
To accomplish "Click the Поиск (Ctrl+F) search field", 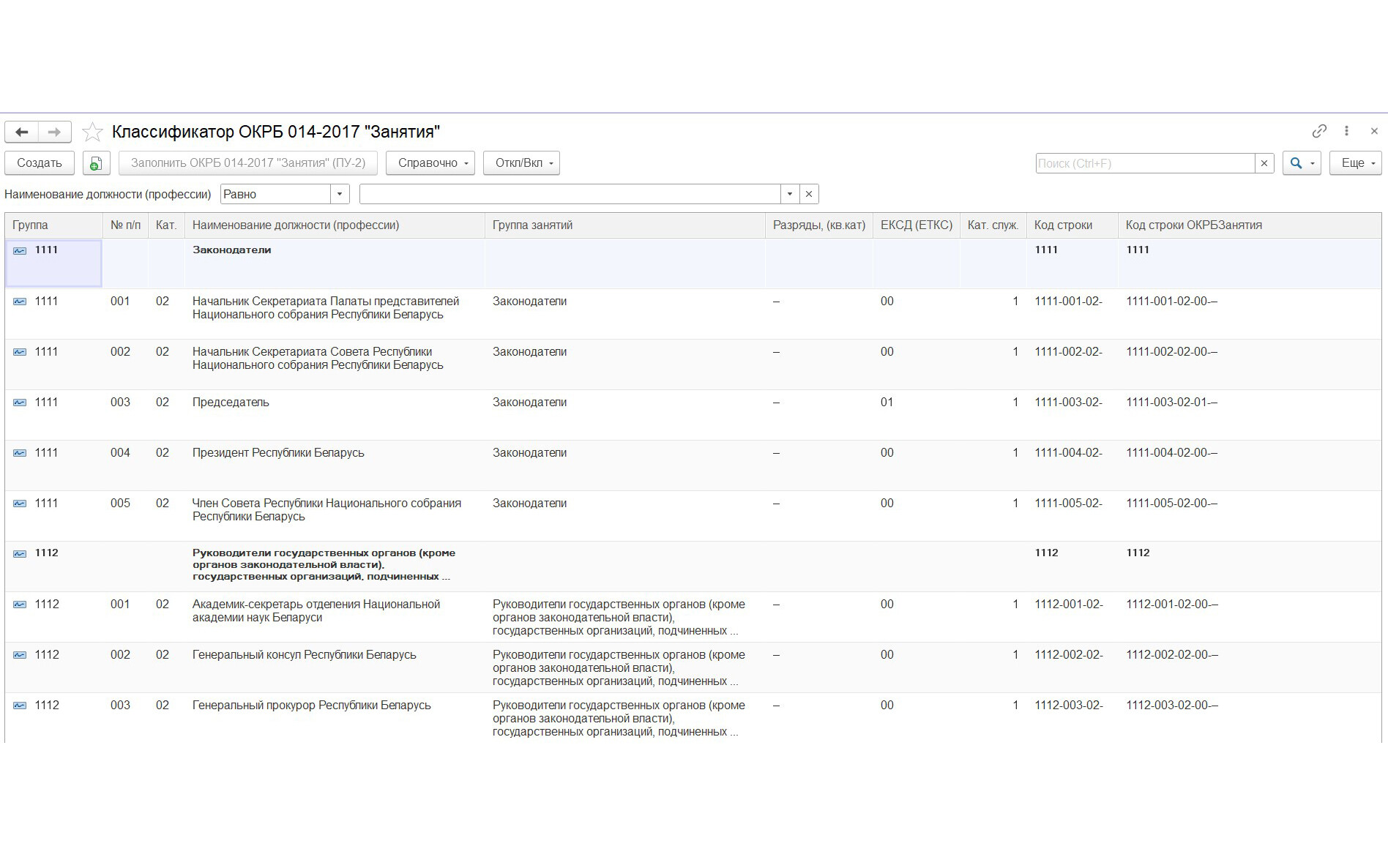I will (1145, 163).
